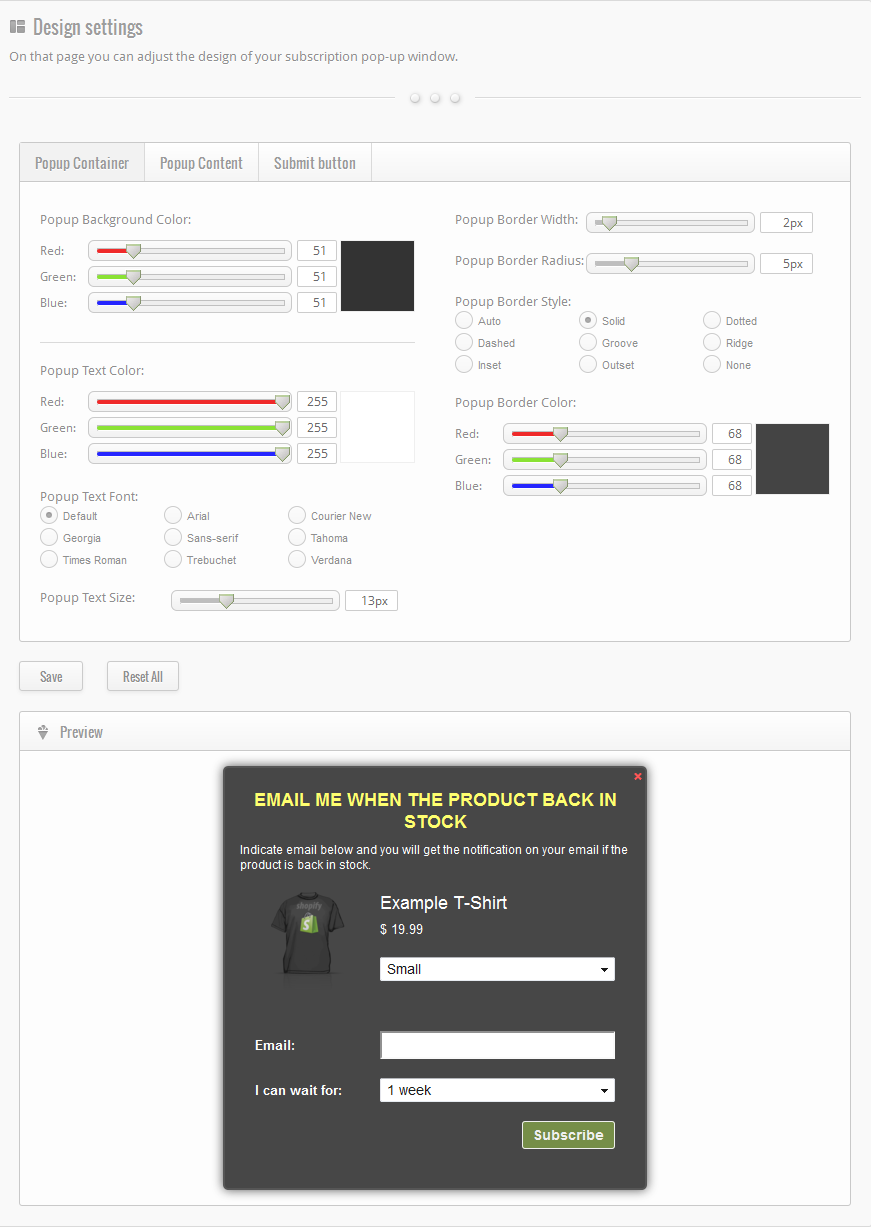Click the Popup Text Size value box

(x=371, y=601)
